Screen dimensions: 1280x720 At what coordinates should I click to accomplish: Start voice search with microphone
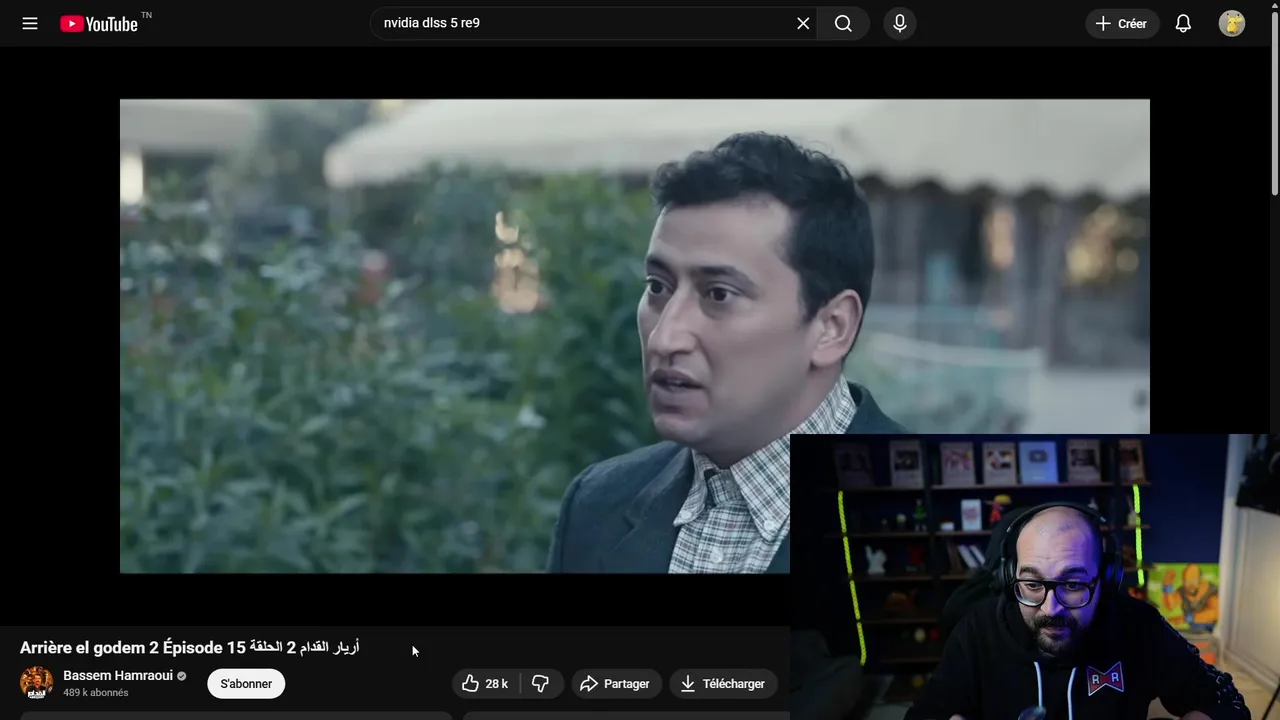click(x=900, y=23)
